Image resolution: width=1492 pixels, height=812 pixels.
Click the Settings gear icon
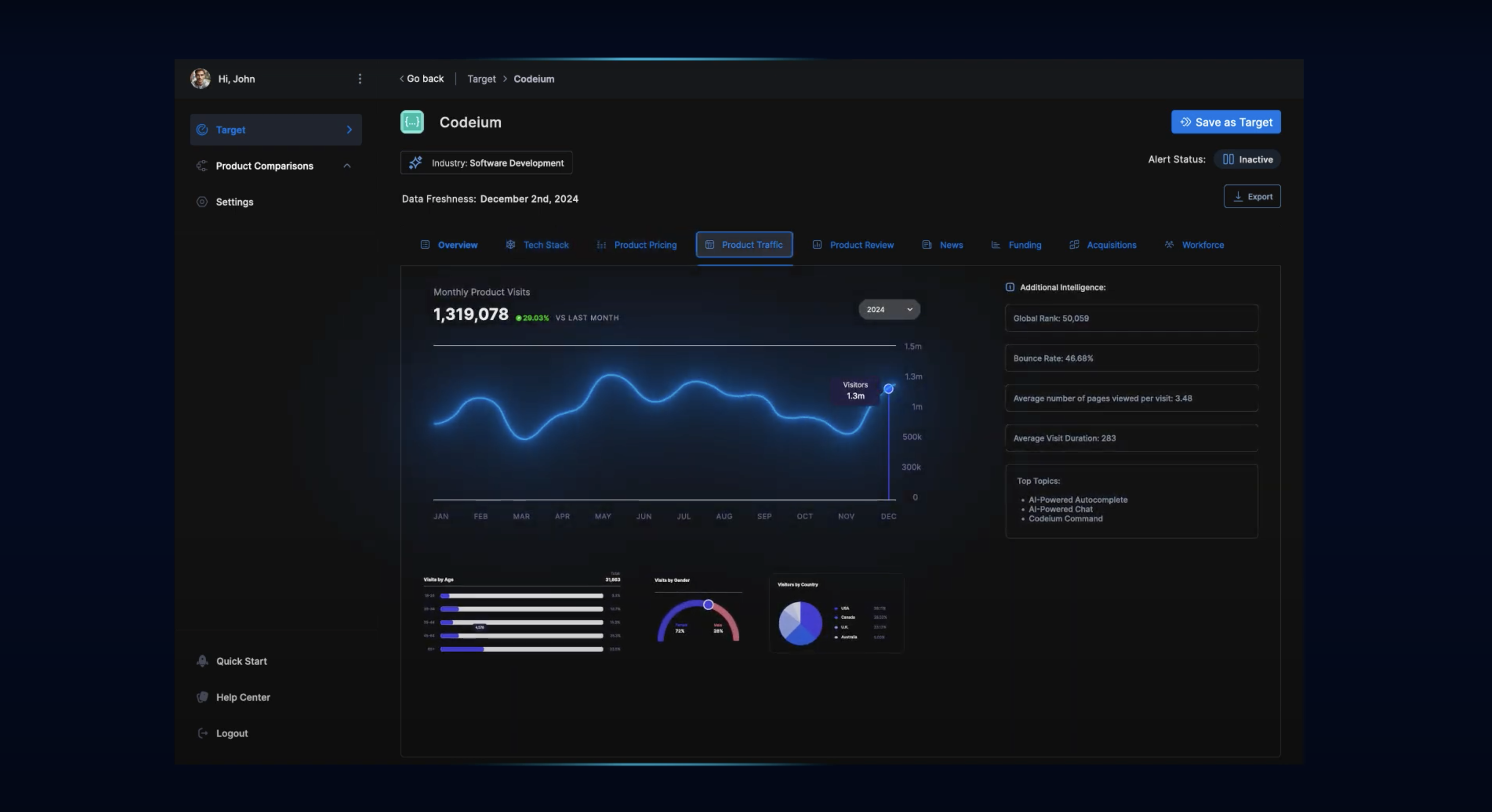point(202,201)
